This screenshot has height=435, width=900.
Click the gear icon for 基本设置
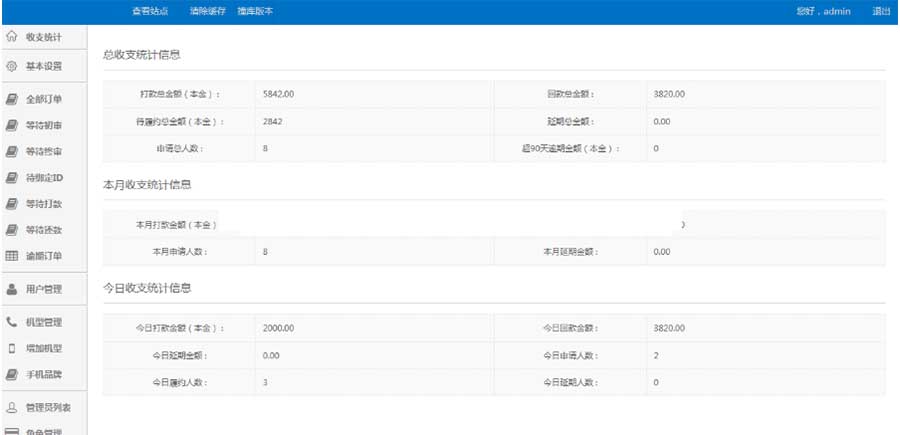12,66
